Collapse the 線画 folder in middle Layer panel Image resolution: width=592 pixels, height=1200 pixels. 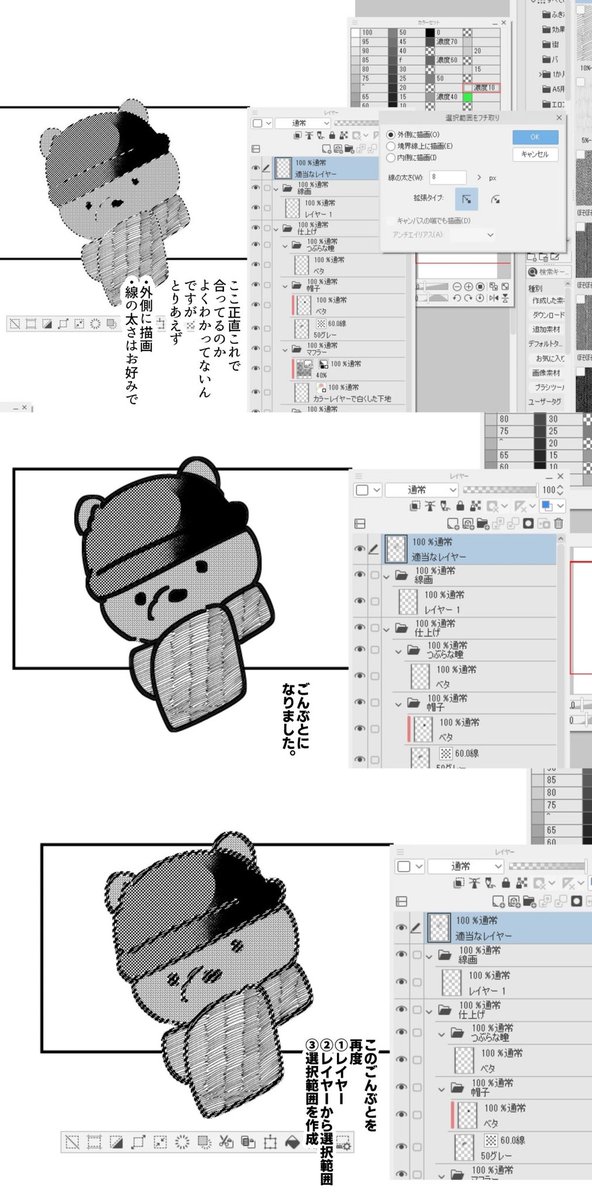point(387,576)
